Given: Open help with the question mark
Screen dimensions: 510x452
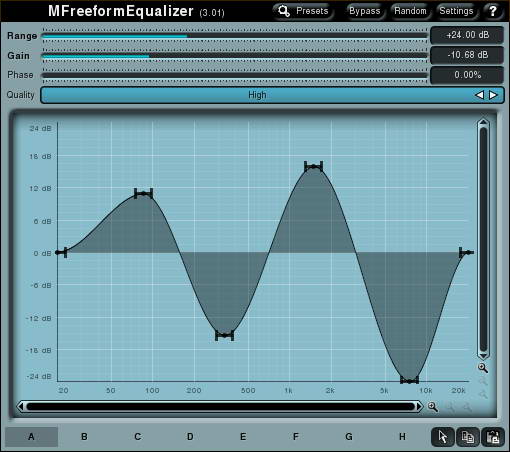Looking at the screenshot, I should [493, 11].
